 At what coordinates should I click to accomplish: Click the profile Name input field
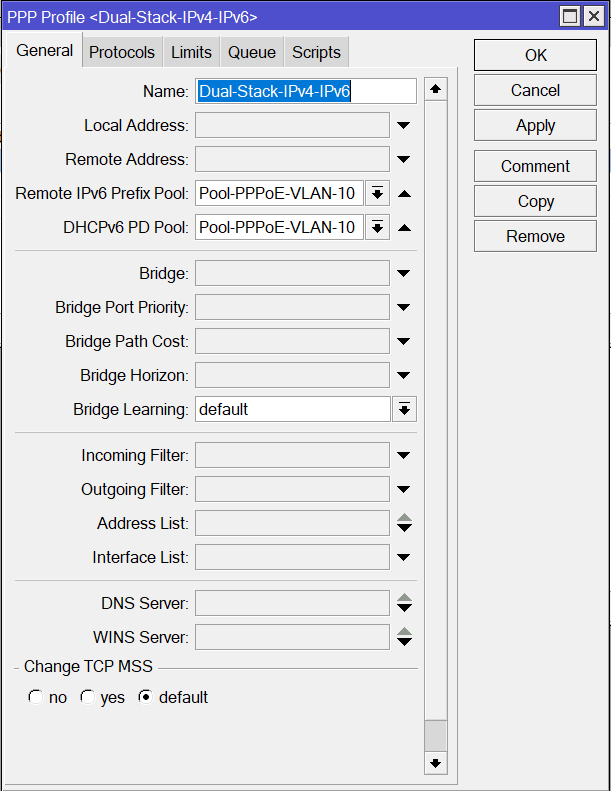[305, 92]
